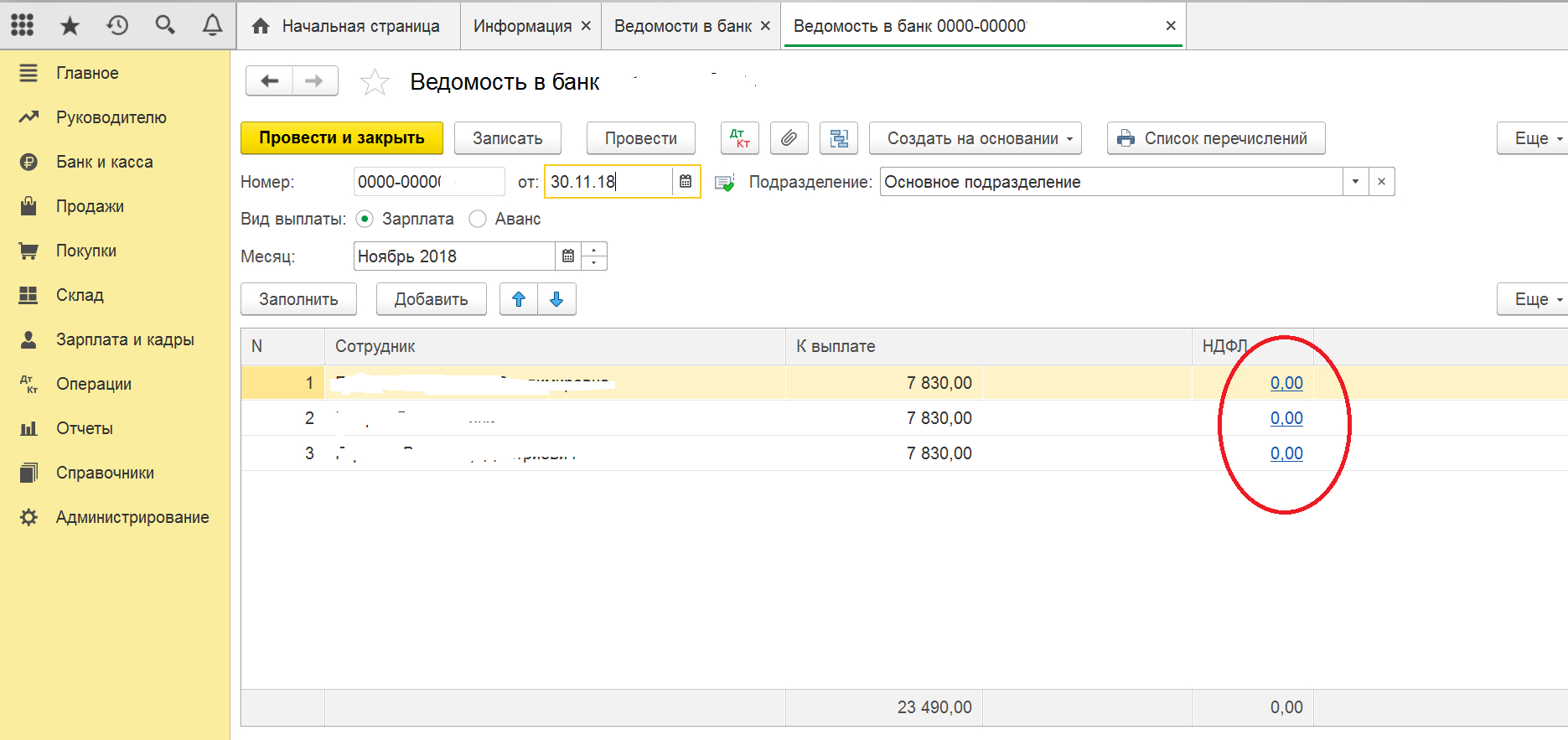Screen dimensions: 1568x740
Task: Click Провести и закрыть button
Action: (342, 138)
